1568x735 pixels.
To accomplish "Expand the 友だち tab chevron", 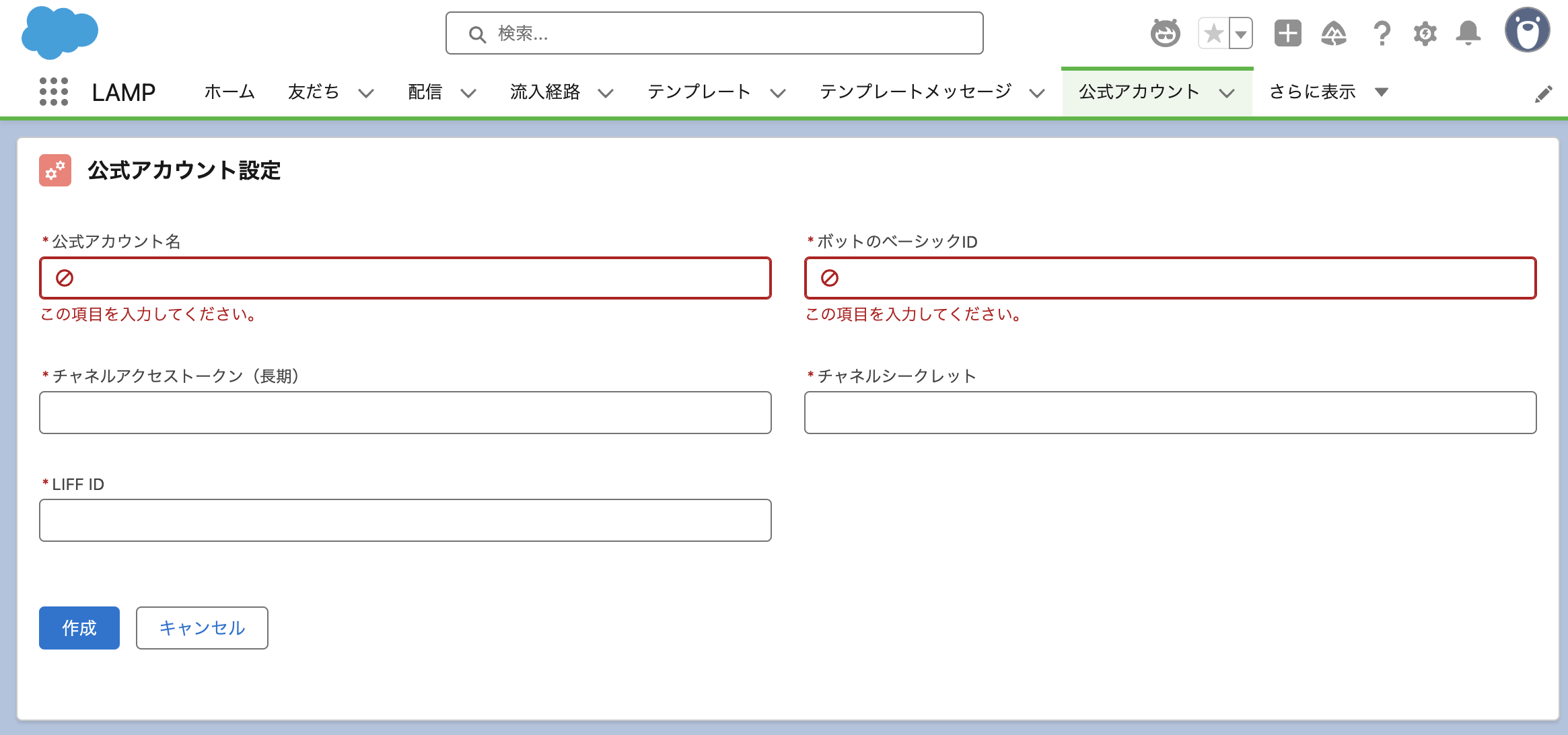I will pyautogui.click(x=366, y=93).
